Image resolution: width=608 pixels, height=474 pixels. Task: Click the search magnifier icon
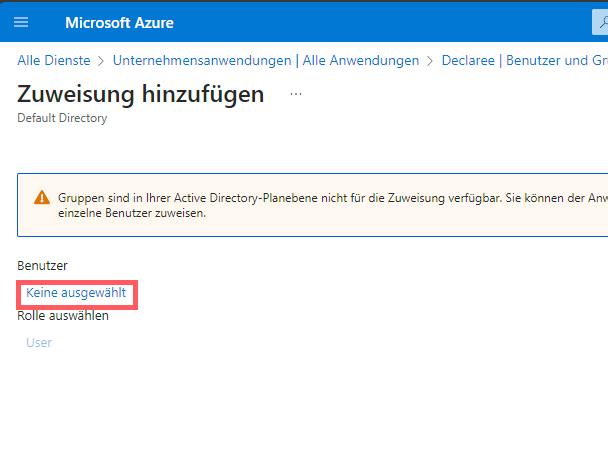point(603,22)
